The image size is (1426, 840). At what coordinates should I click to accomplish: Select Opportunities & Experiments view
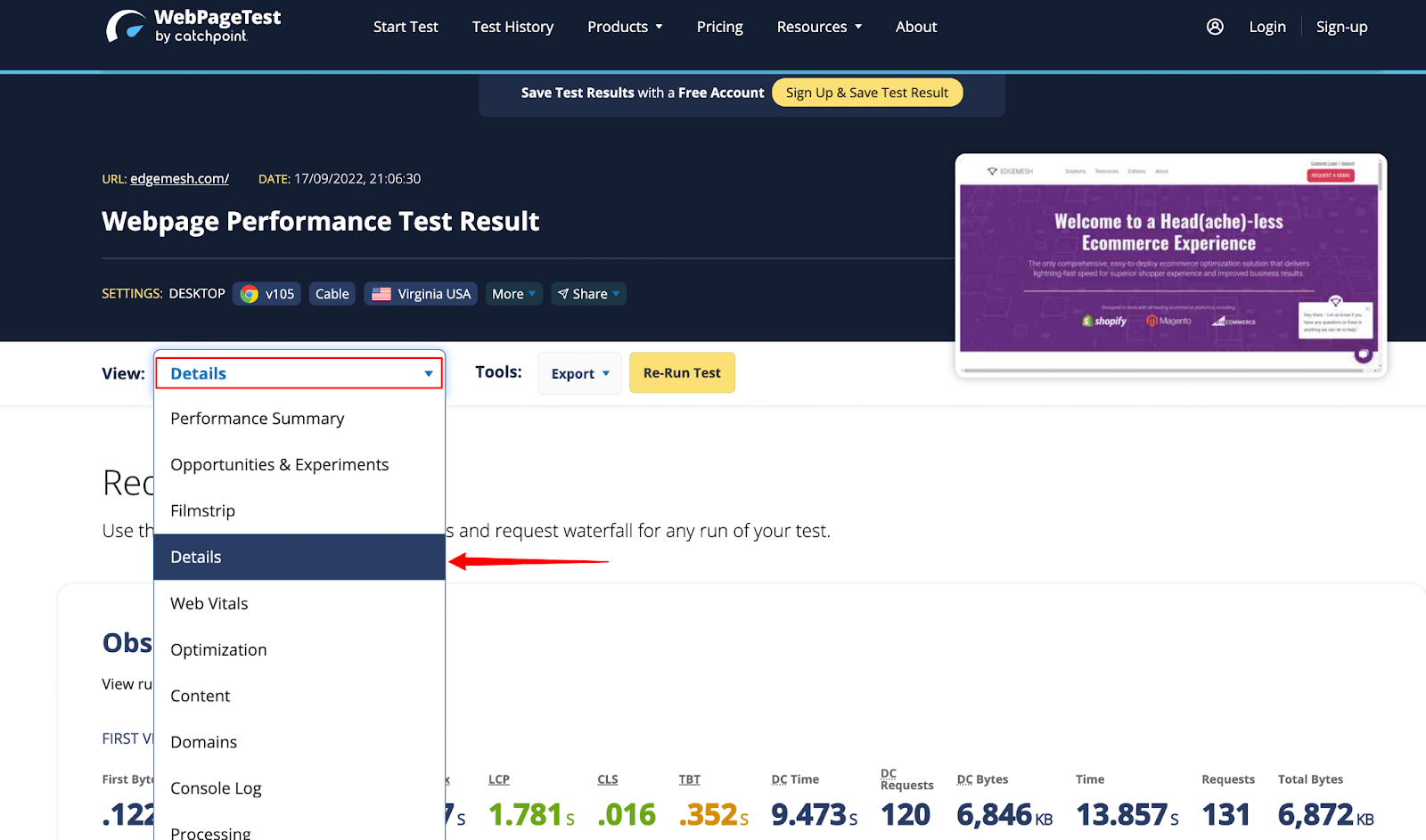(x=299, y=465)
